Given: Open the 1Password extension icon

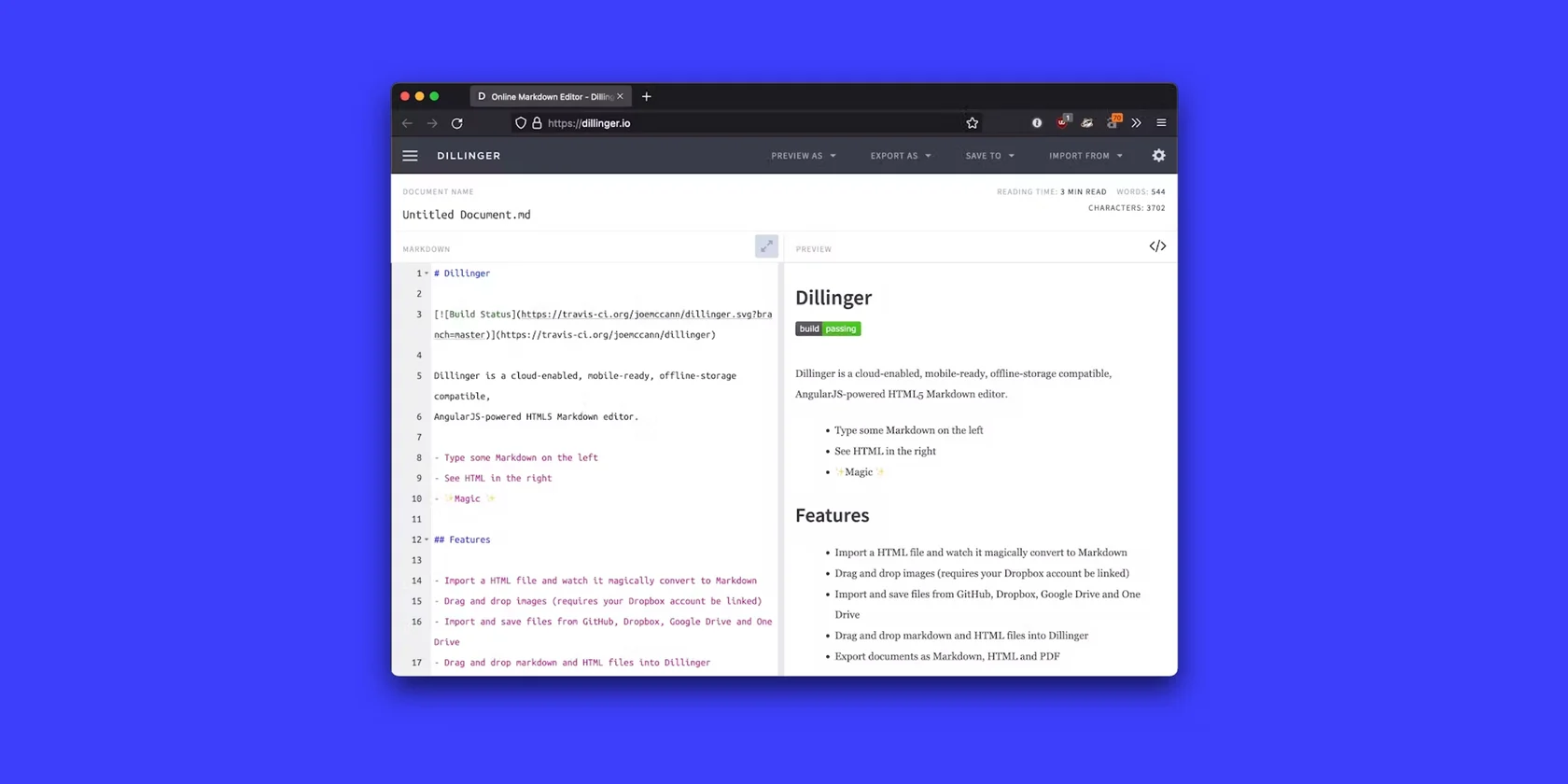Looking at the screenshot, I should [x=1037, y=123].
